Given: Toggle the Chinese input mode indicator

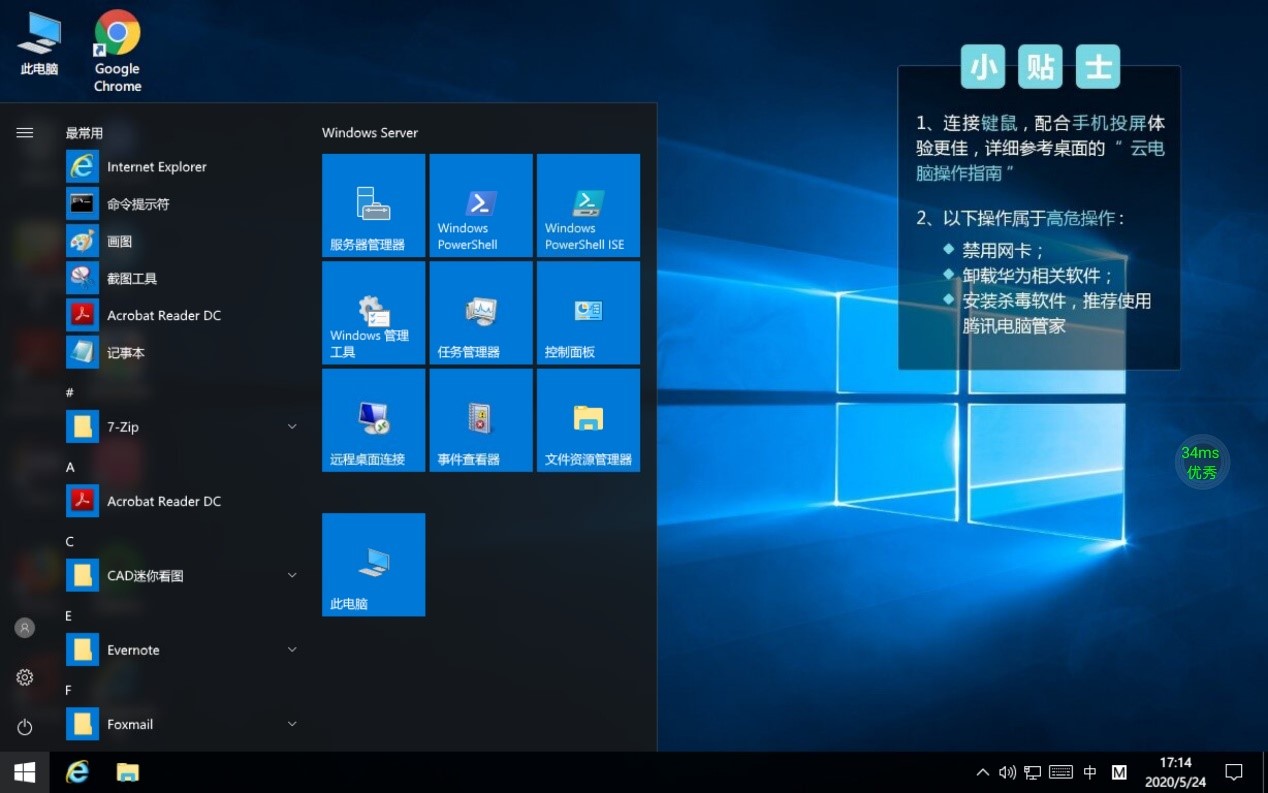Looking at the screenshot, I should point(1090,772).
